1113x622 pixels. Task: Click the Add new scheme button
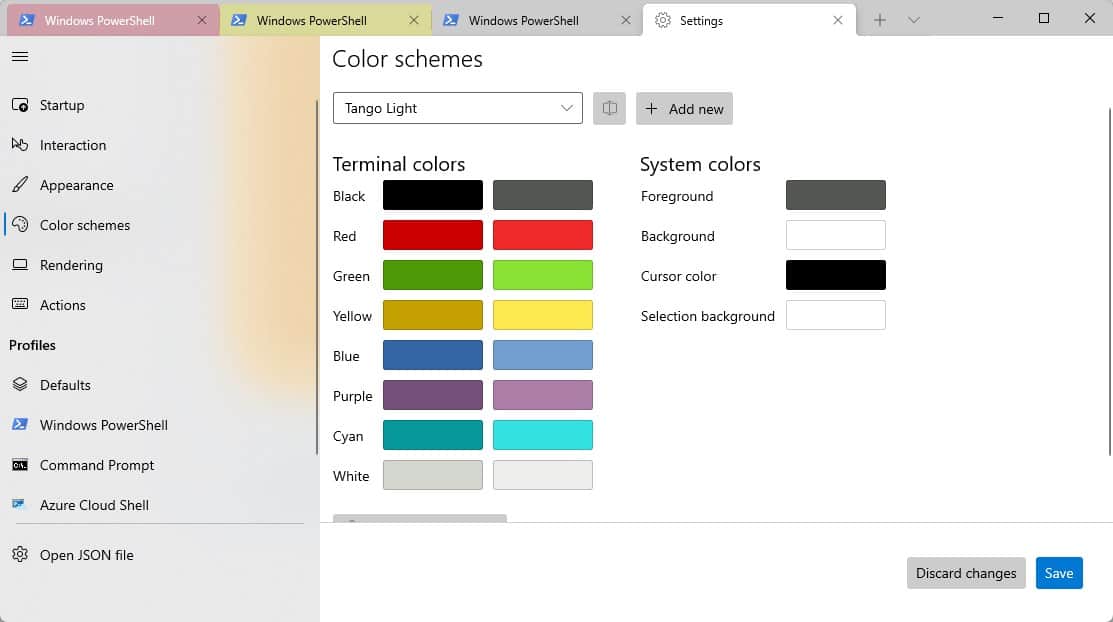pos(684,109)
